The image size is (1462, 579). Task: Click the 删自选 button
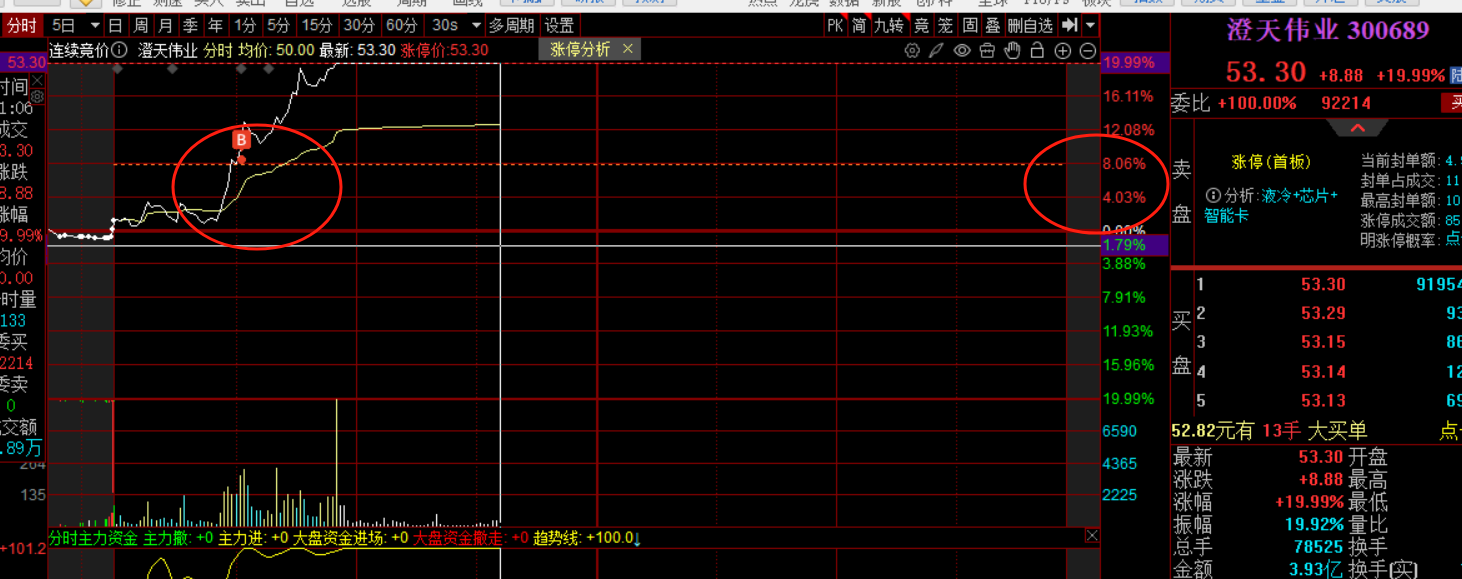tap(1029, 25)
